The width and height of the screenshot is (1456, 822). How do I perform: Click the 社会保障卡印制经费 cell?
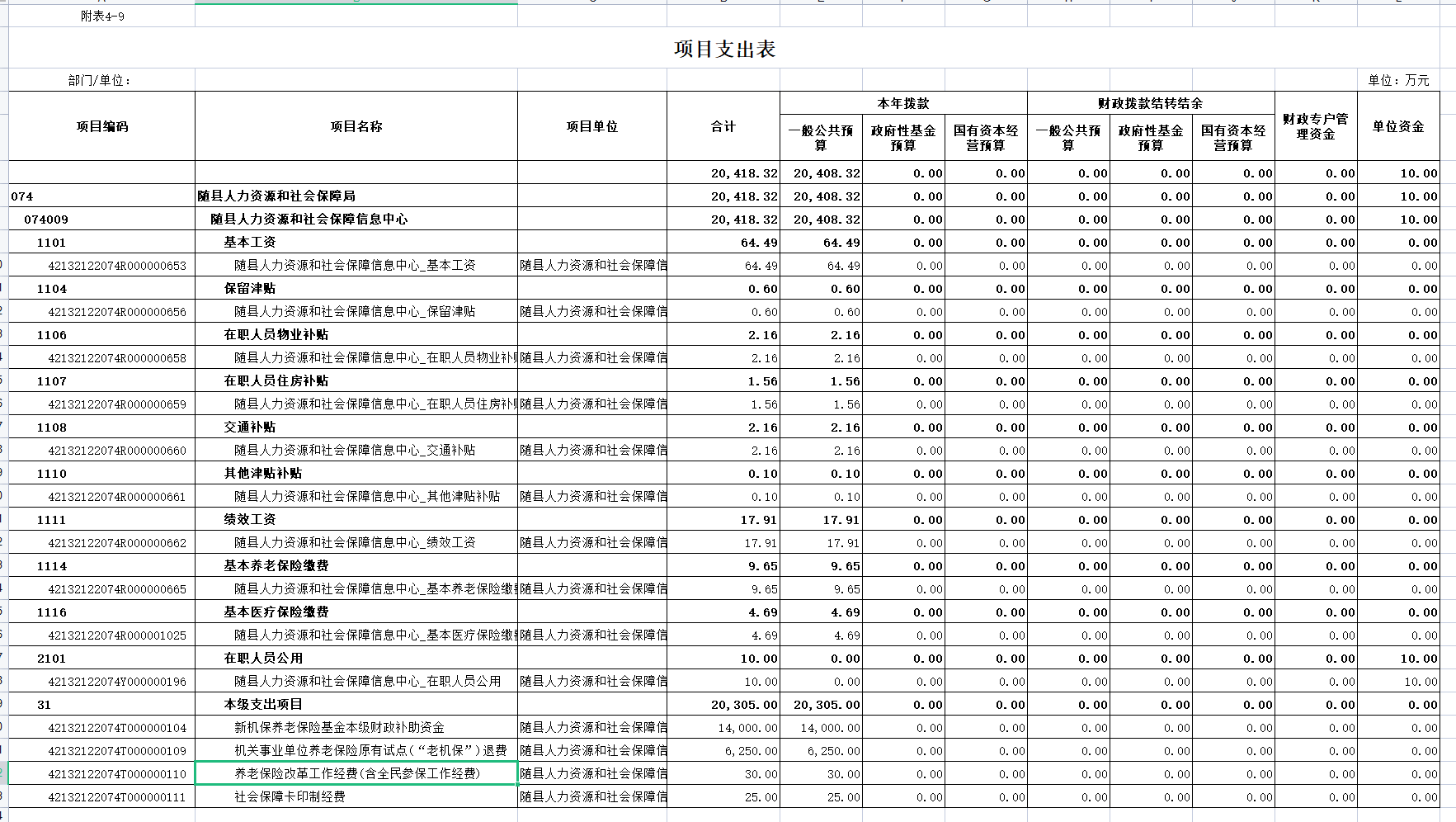tap(356, 797)
